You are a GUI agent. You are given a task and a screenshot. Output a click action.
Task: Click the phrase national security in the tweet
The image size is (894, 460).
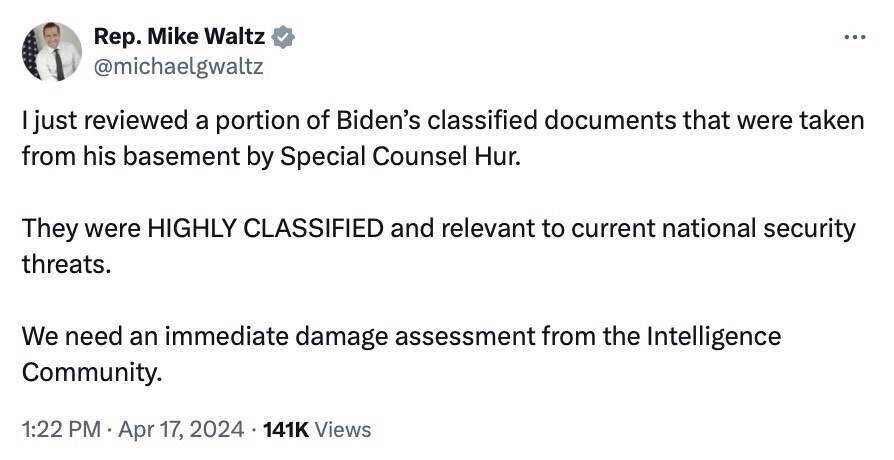pos(752,228)
